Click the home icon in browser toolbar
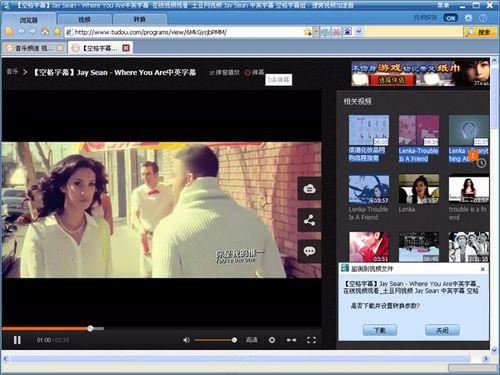 (45, 32)
